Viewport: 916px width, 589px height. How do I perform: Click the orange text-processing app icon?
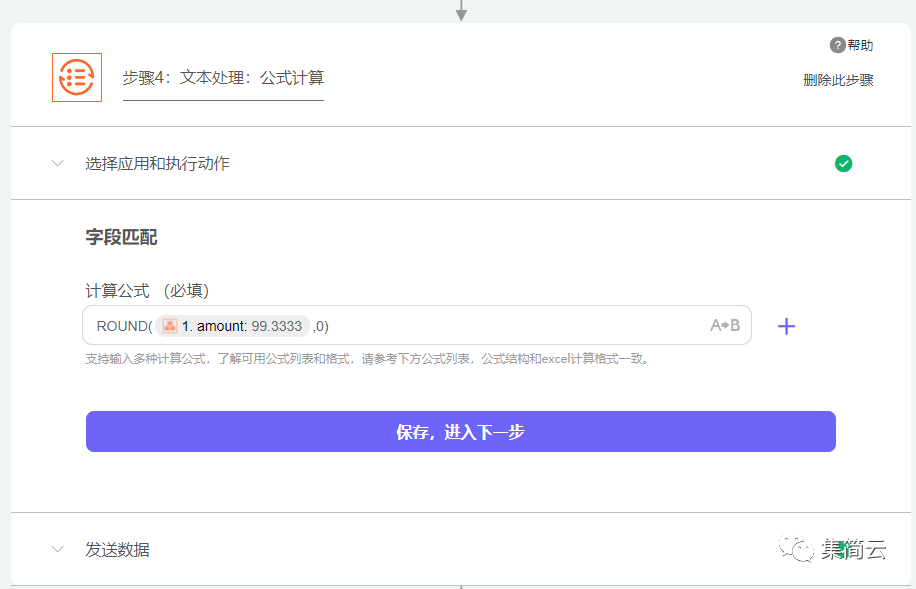click(x=77, y=77)
